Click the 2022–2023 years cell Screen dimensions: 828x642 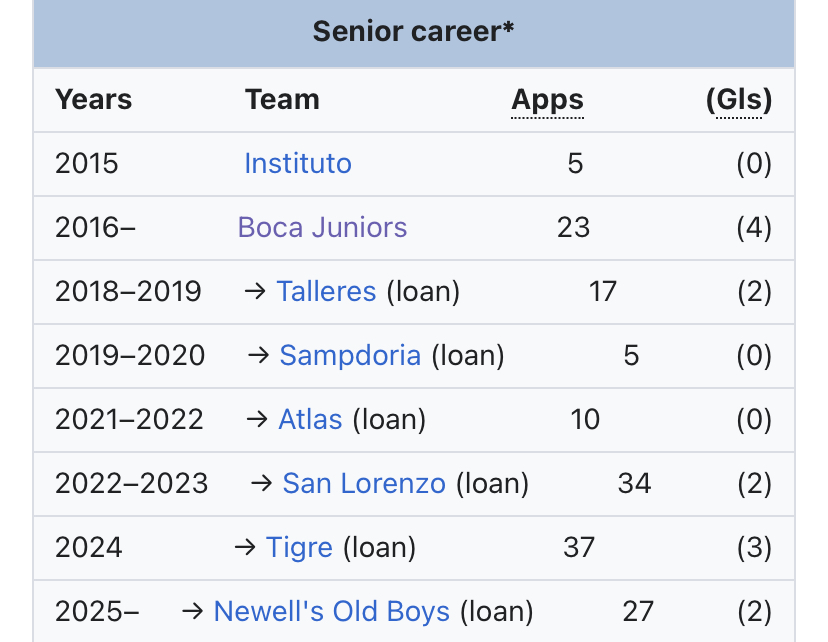(x=131, y=483)
